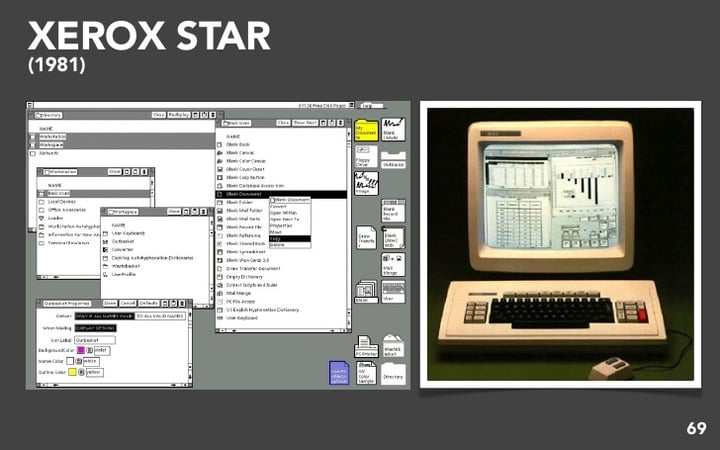
Task: Click Converter icon in Workspace window
Action: point(105,249)
